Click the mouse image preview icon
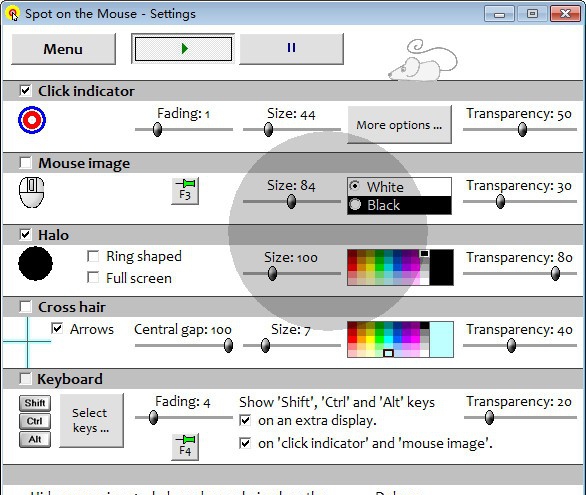 31,192
